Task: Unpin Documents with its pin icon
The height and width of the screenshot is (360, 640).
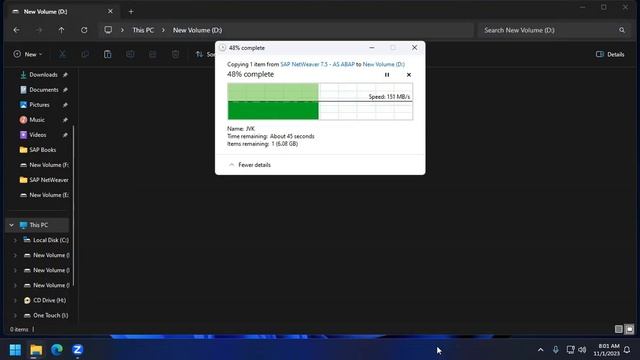Action: pos(65,90)
